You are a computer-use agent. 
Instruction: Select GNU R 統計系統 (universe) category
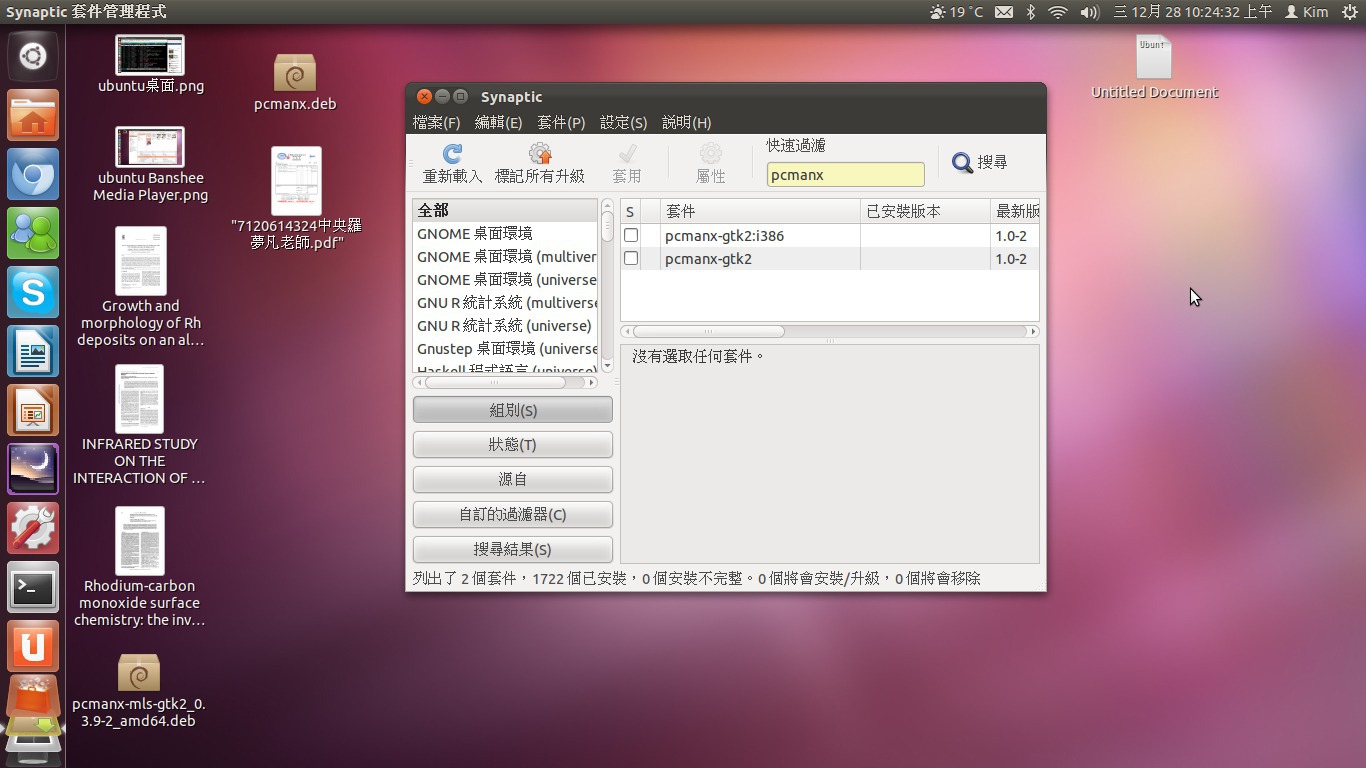coord(505,325)
